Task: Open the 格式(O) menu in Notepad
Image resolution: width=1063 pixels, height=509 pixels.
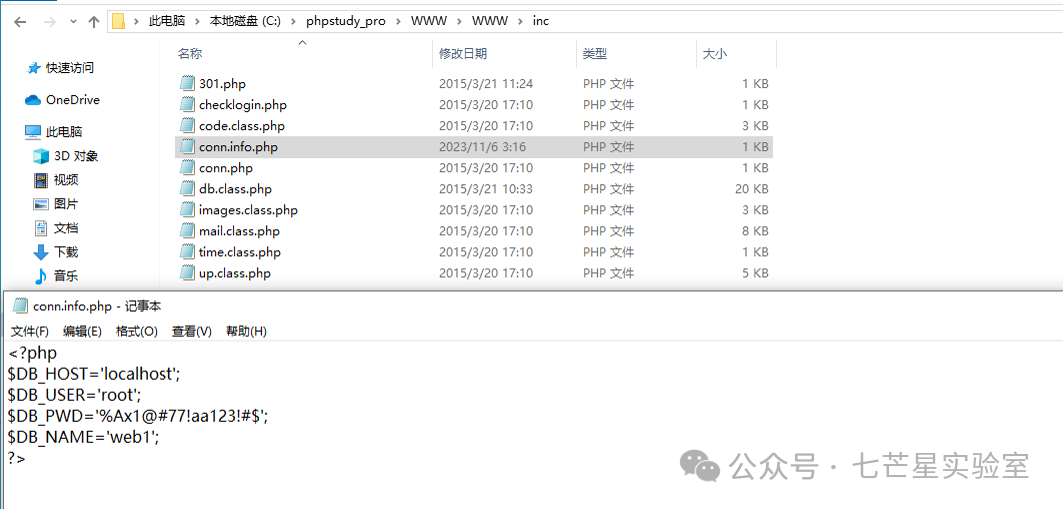Action: 136,331
